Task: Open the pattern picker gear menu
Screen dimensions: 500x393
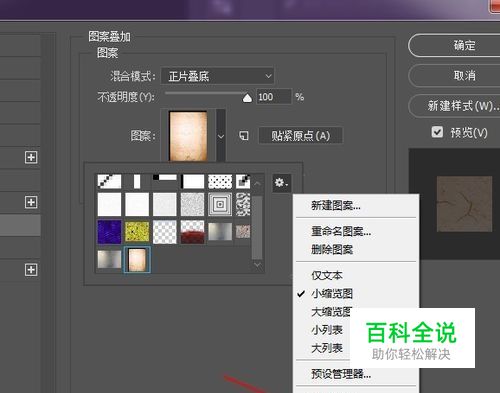Action: 282,183
